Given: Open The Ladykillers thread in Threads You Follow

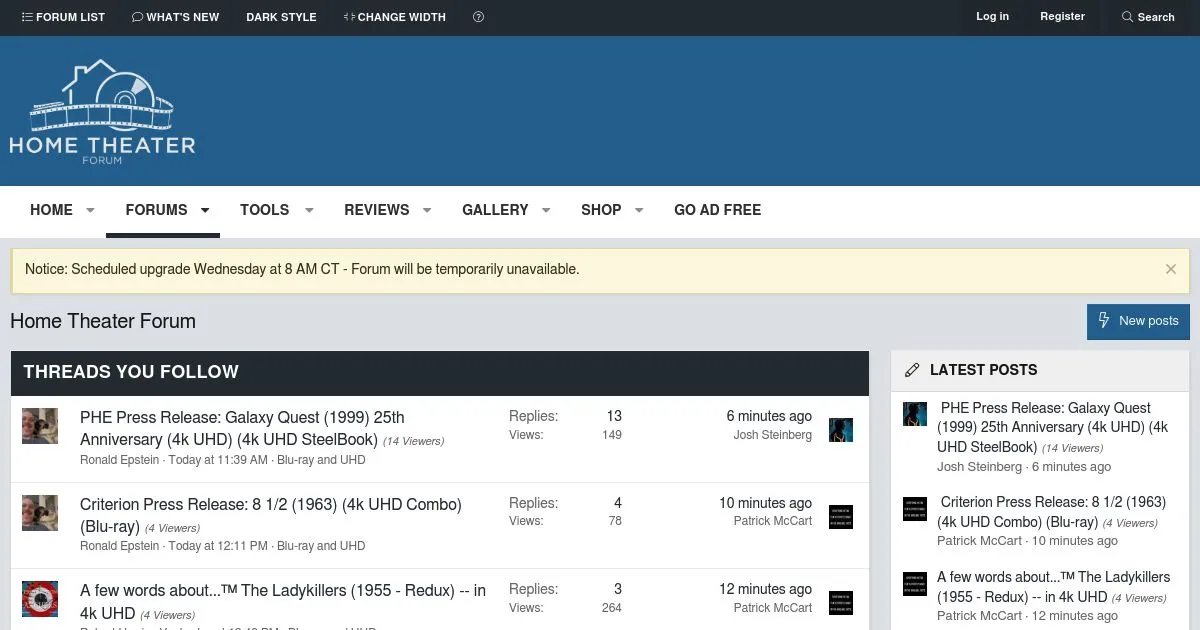Looking at the screenshot, I should 283,601.
